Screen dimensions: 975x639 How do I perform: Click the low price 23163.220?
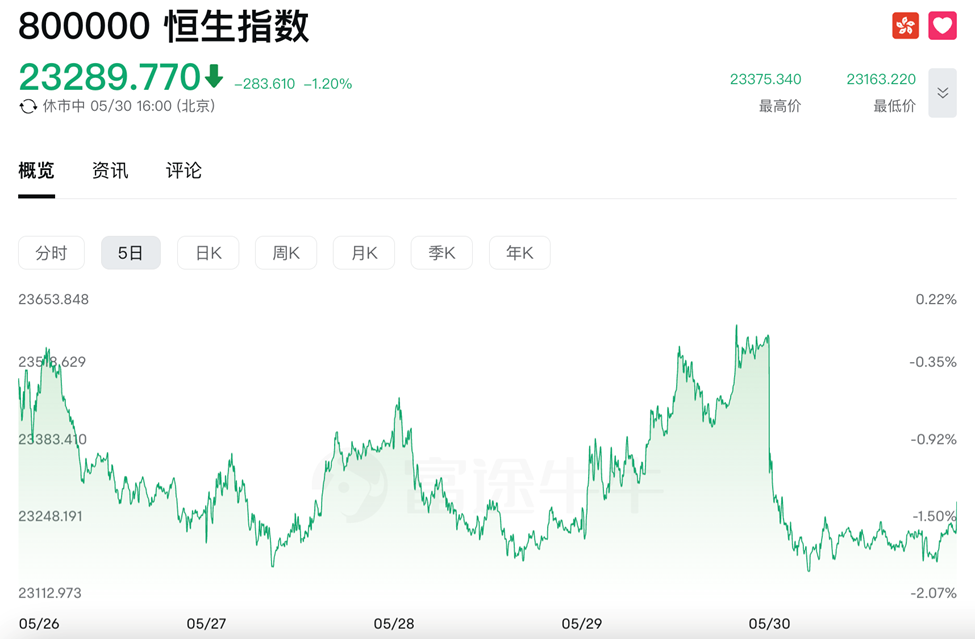pos(881,79)
